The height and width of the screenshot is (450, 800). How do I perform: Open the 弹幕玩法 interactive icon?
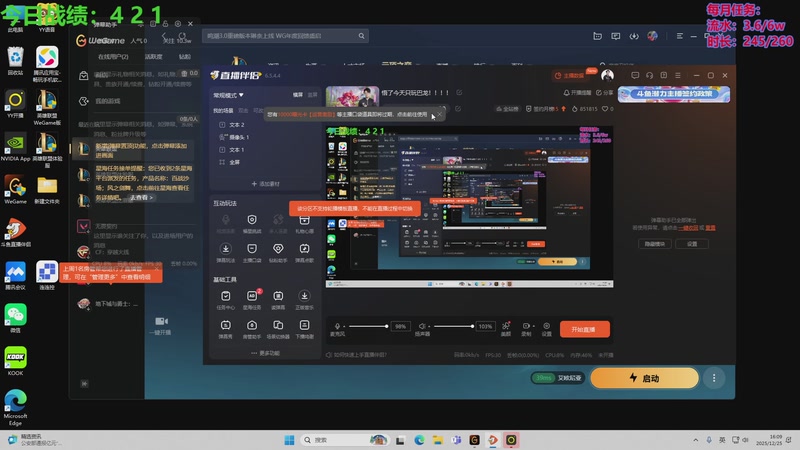[x=226, y=252]
